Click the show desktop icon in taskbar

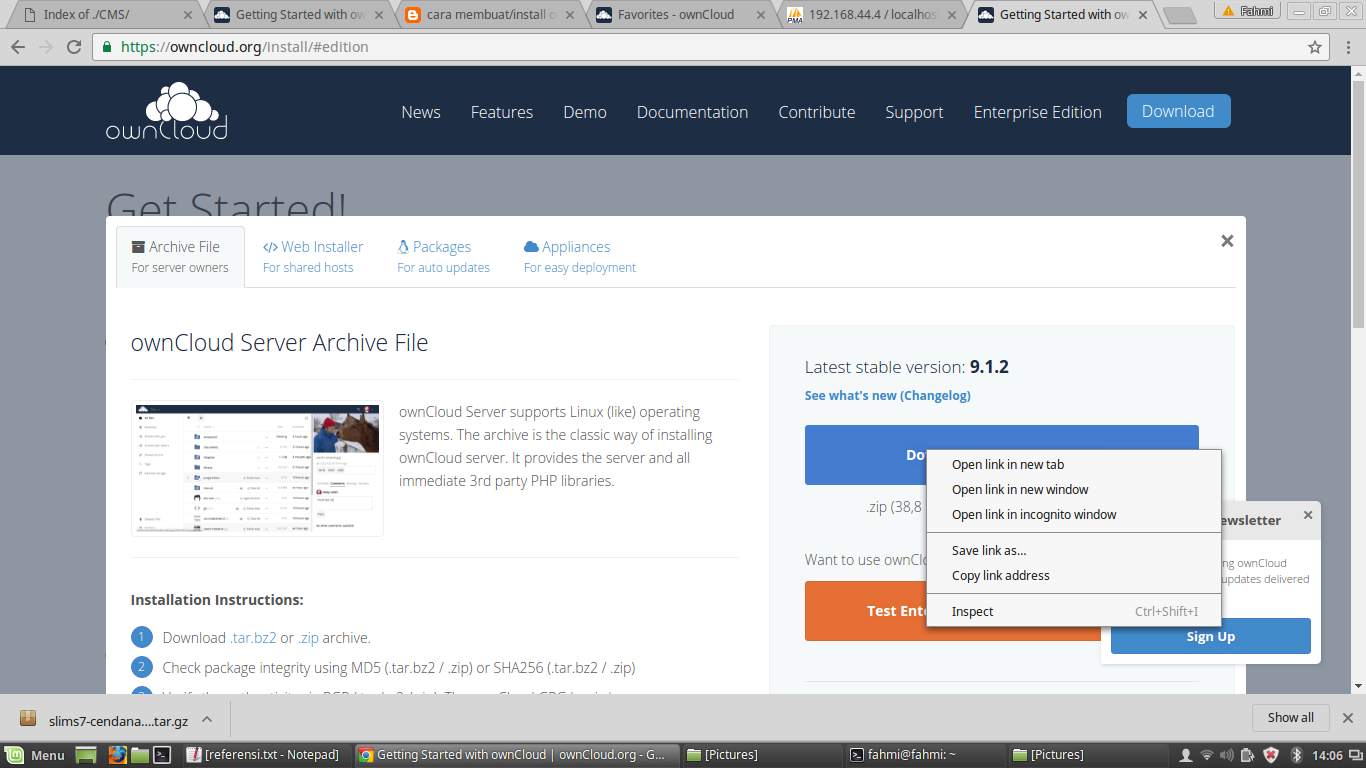(x=86, y=755)
